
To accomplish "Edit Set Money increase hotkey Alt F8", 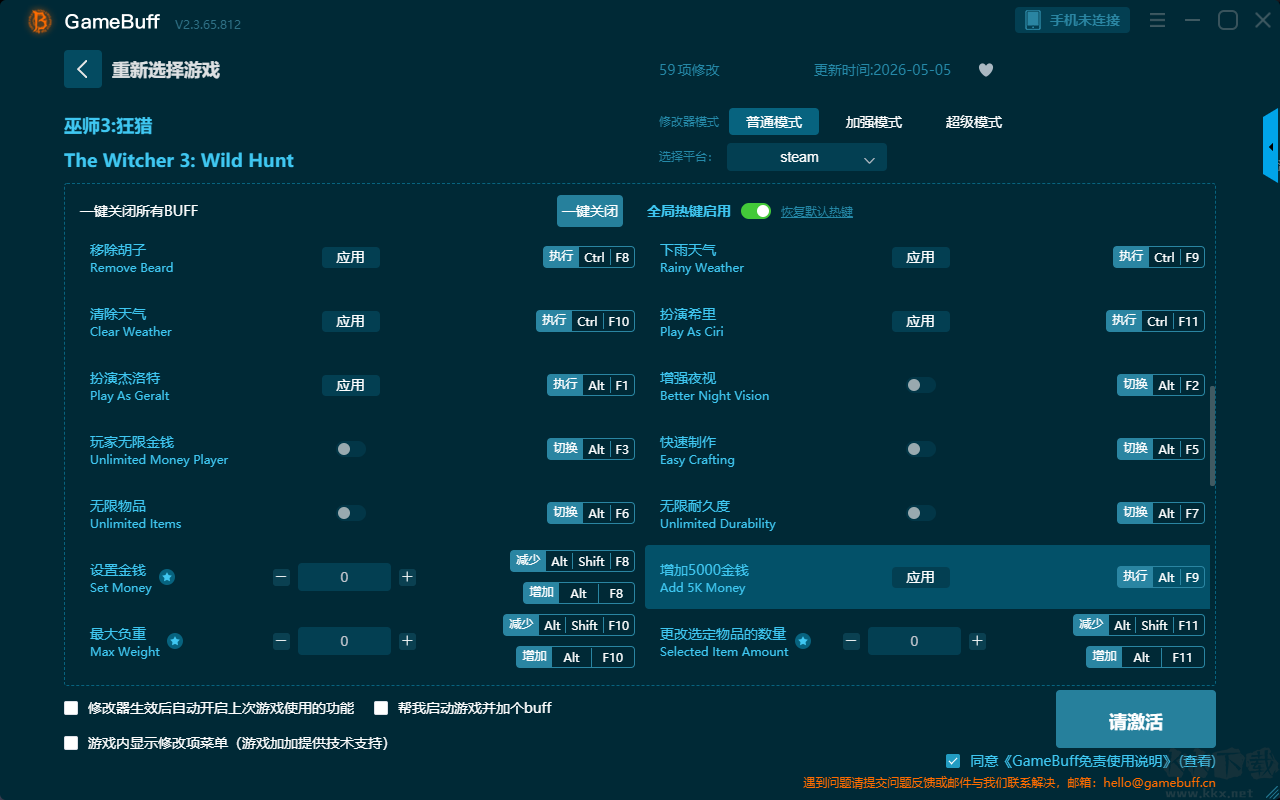I will click(579, 593).
